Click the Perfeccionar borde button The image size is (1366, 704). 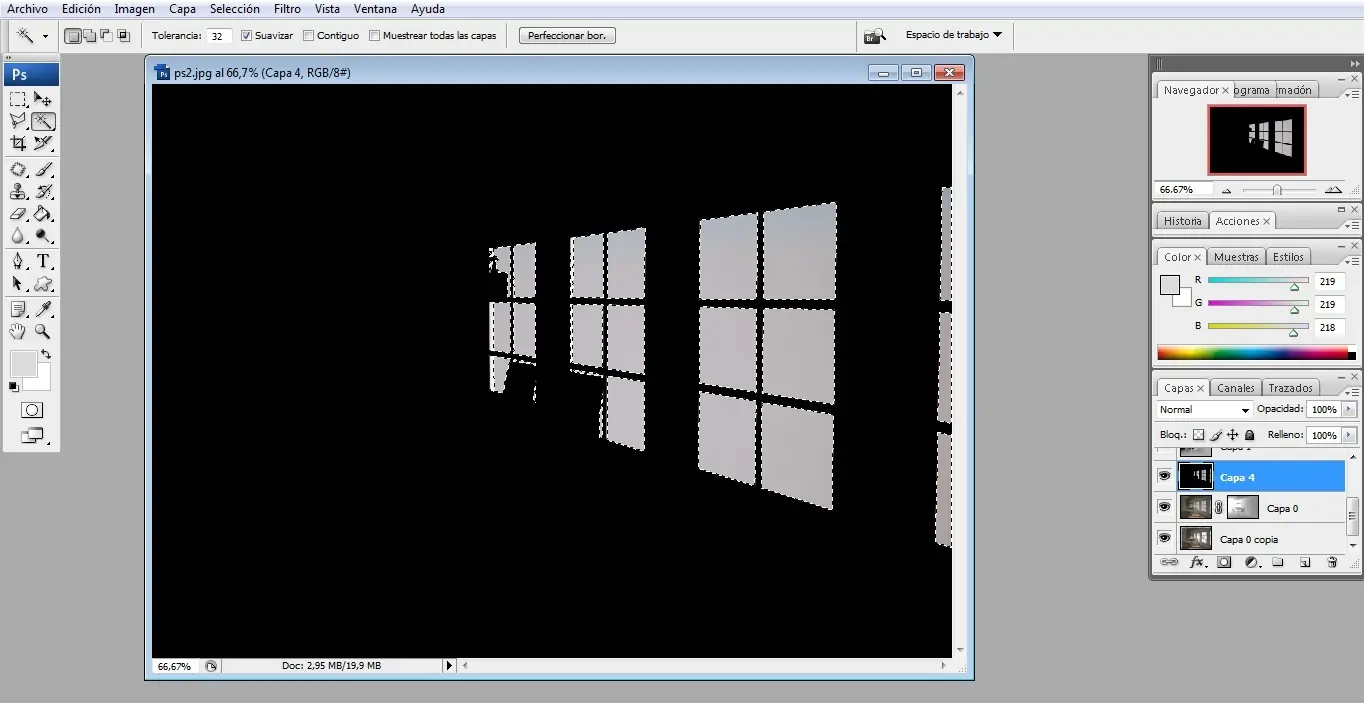click(567, 36)
